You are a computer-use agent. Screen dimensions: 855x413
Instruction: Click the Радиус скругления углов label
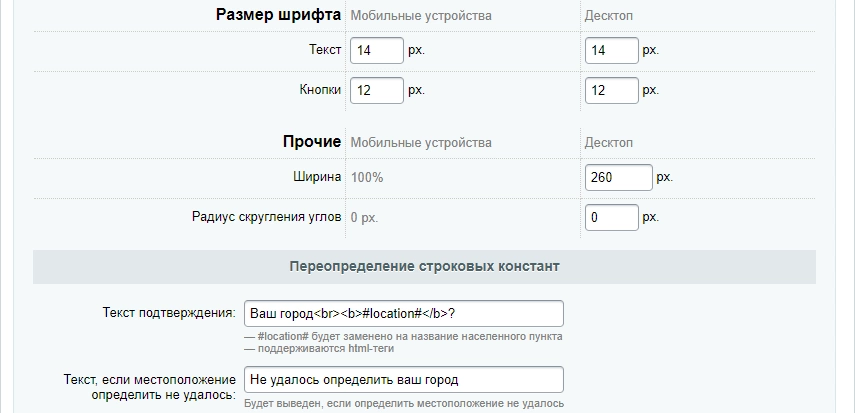click(x=266, y=216)
